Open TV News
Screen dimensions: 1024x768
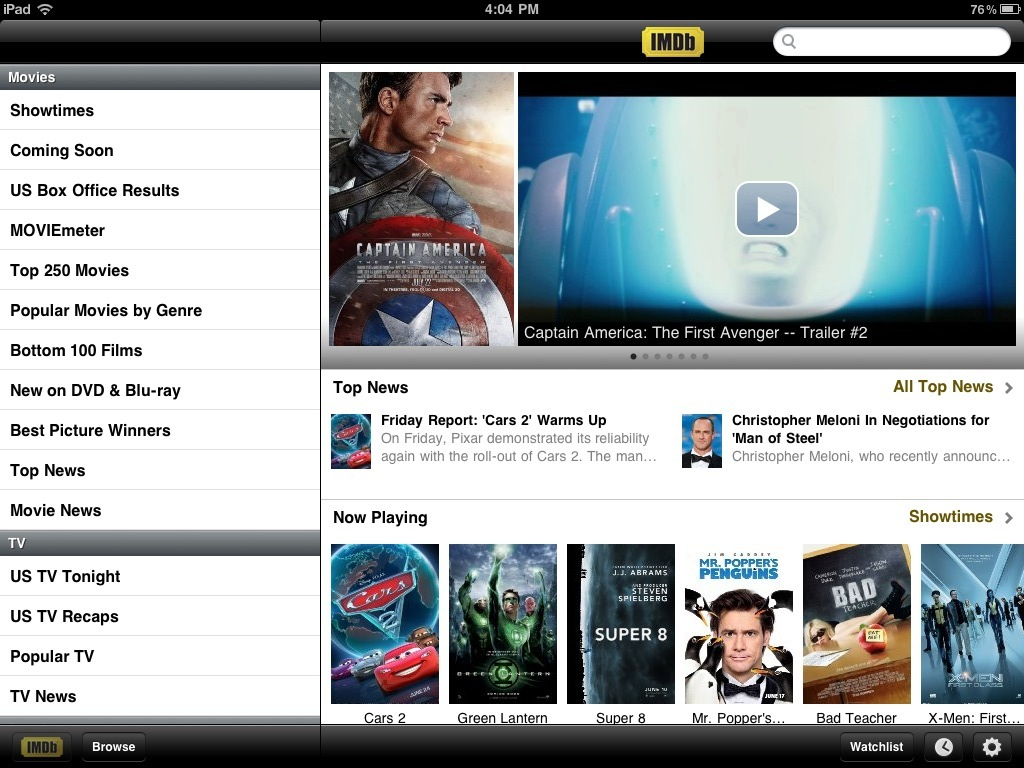click(x=160, y=696)
